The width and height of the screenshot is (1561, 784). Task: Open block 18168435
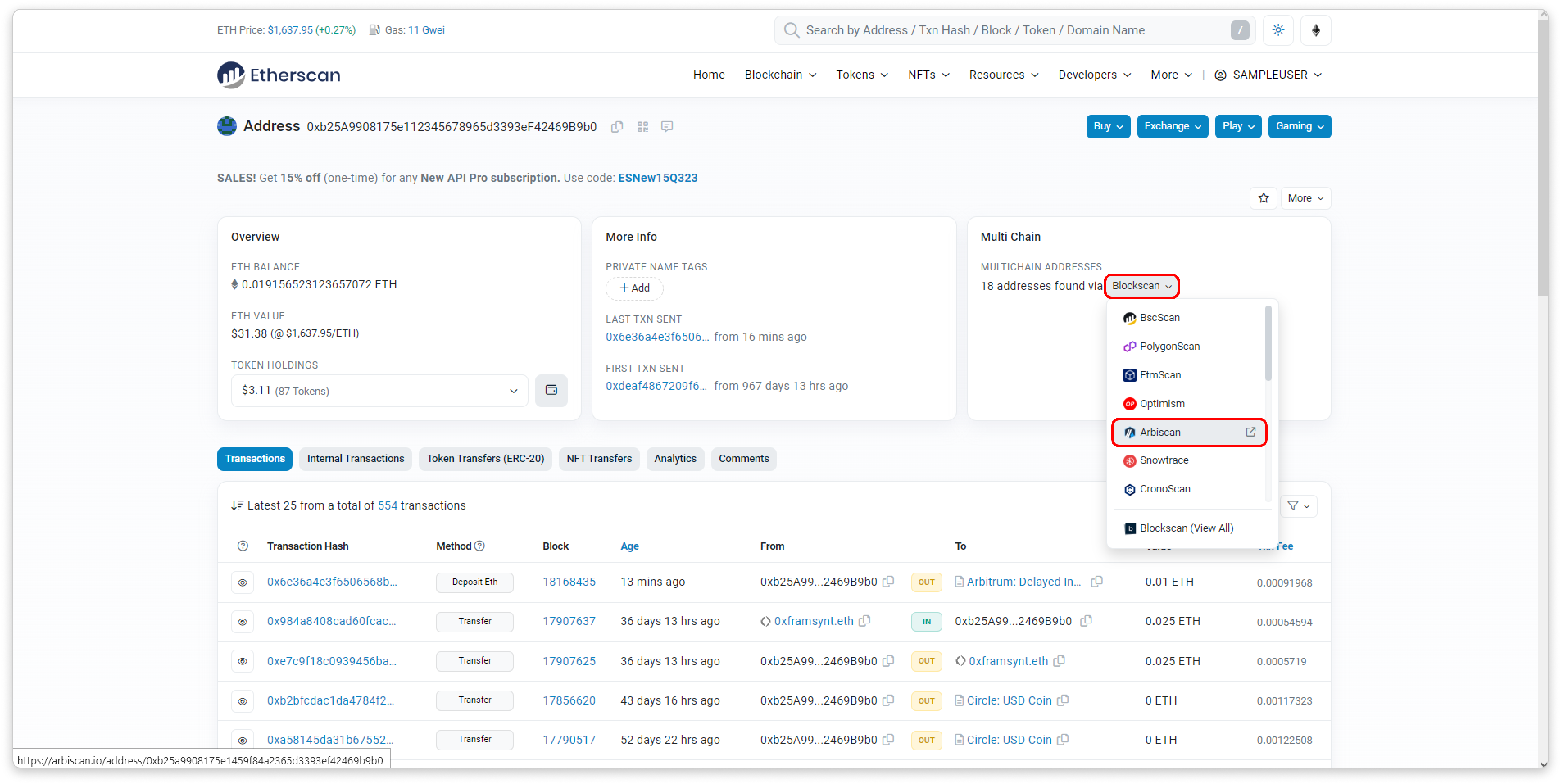568,582
